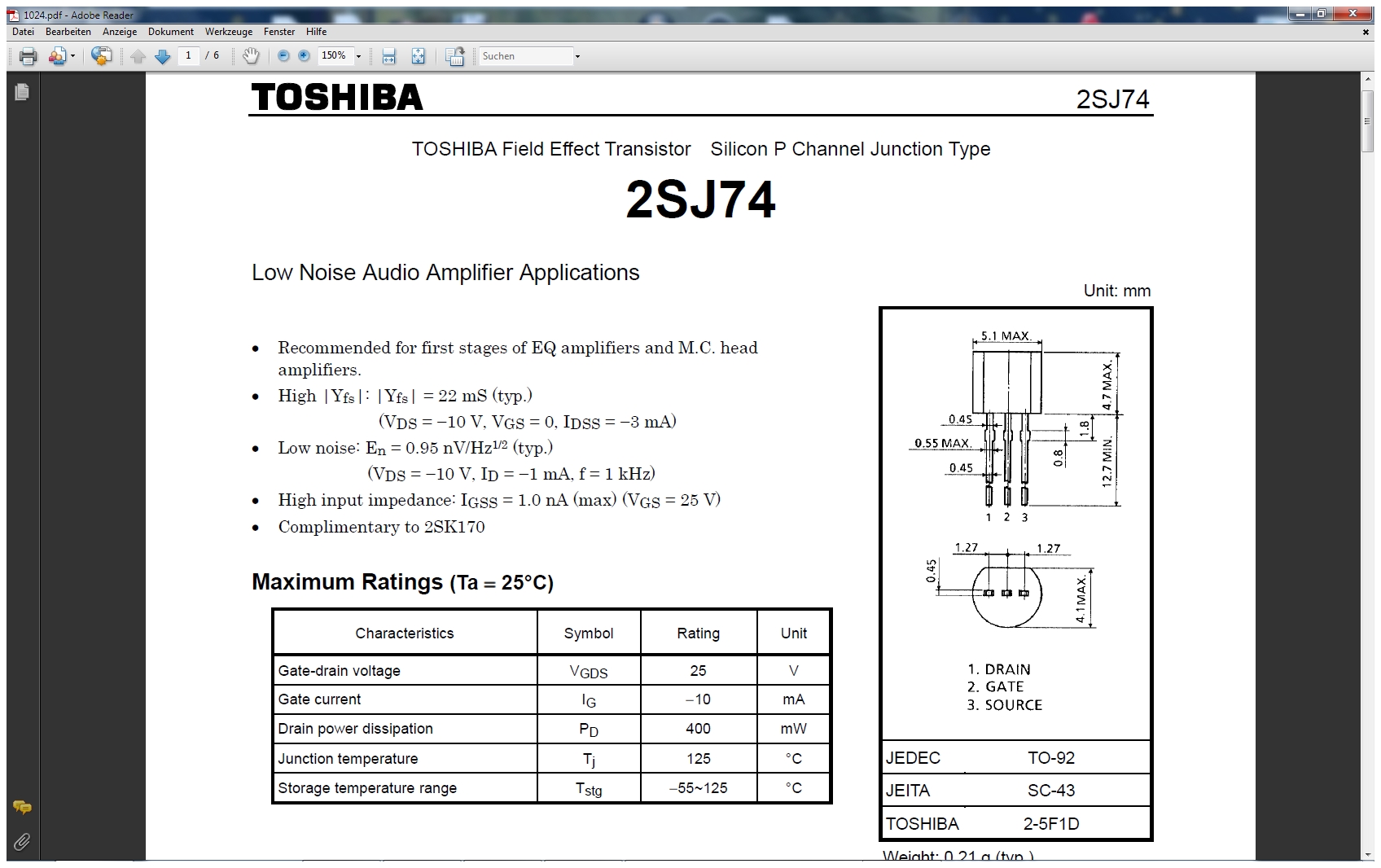Open the search options dropdown arrow
1381x868 pixels.
[578, 56]
